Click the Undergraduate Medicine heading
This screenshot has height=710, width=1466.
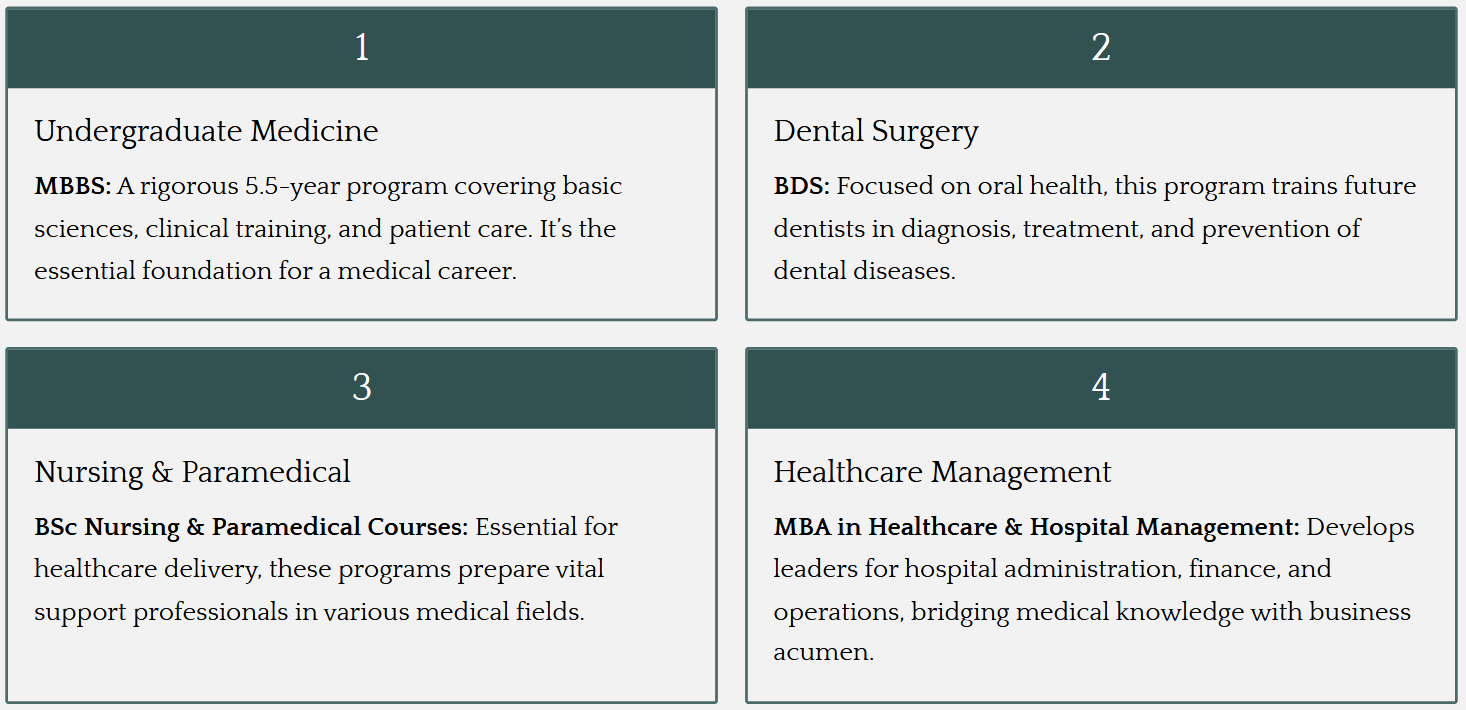tap(206, 131)
